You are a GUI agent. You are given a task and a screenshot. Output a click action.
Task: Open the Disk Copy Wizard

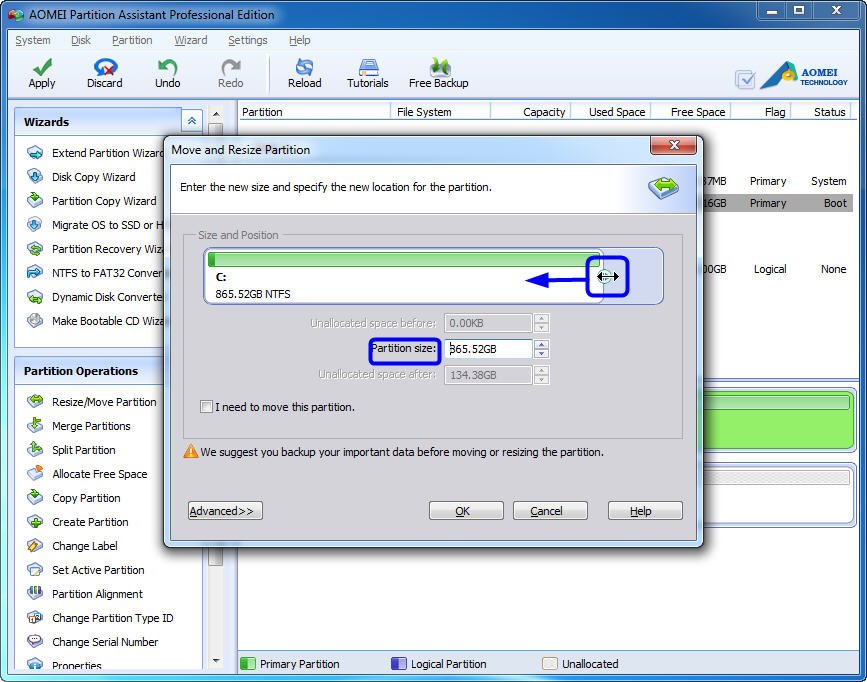pos(81,177)
